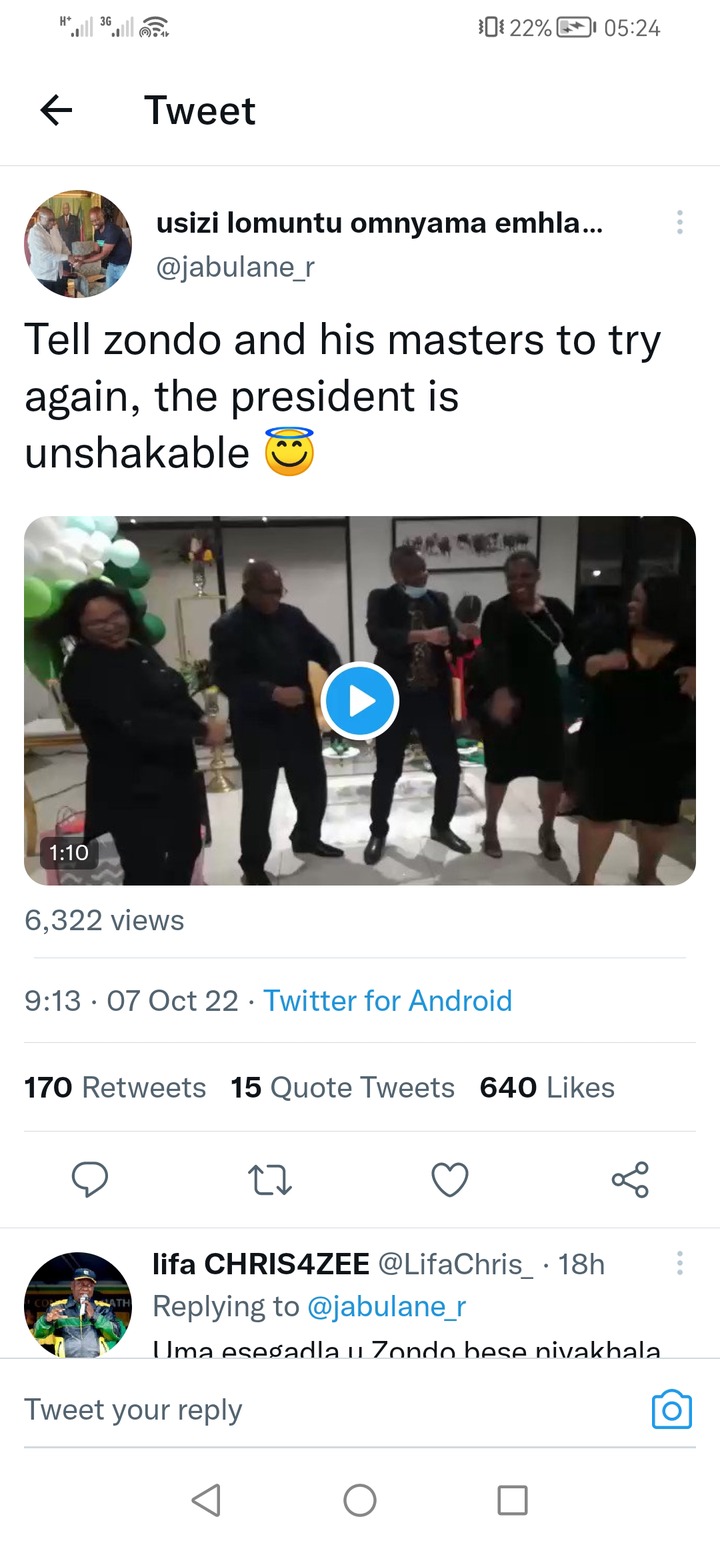
Task: View the 15 Quote Tweets list
Action: 342,1087
